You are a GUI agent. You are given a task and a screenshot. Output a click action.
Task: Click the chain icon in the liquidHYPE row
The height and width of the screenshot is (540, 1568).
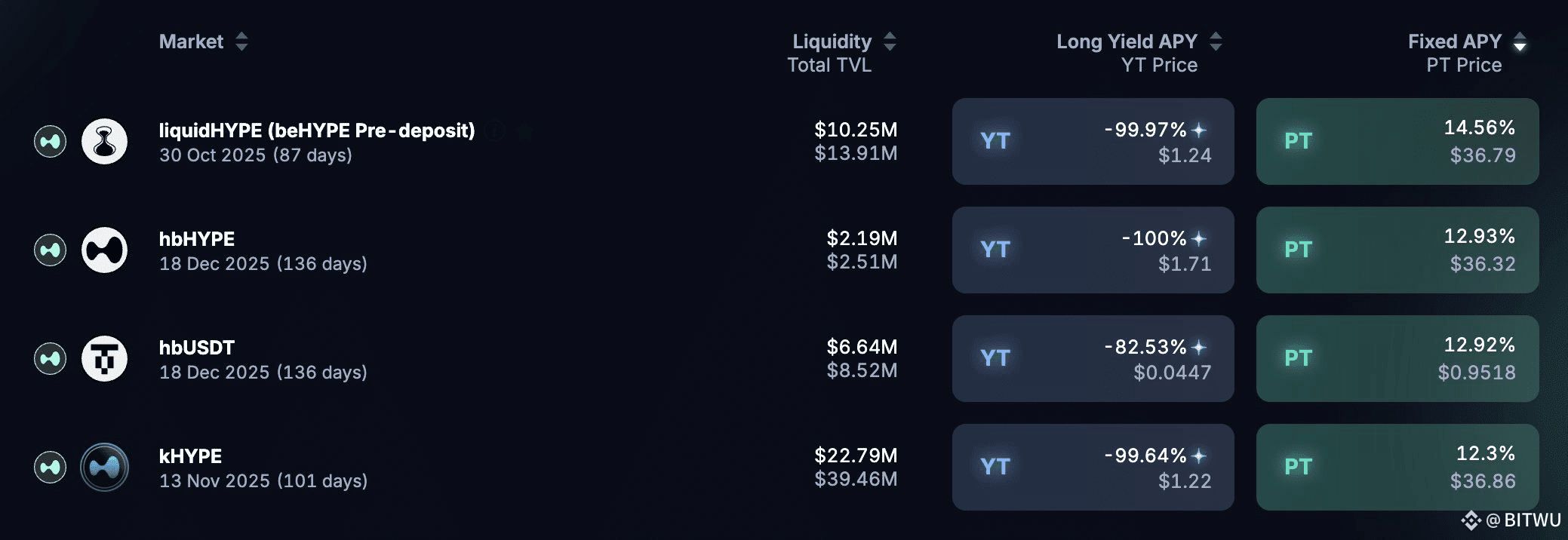click(x=51, y=141)
